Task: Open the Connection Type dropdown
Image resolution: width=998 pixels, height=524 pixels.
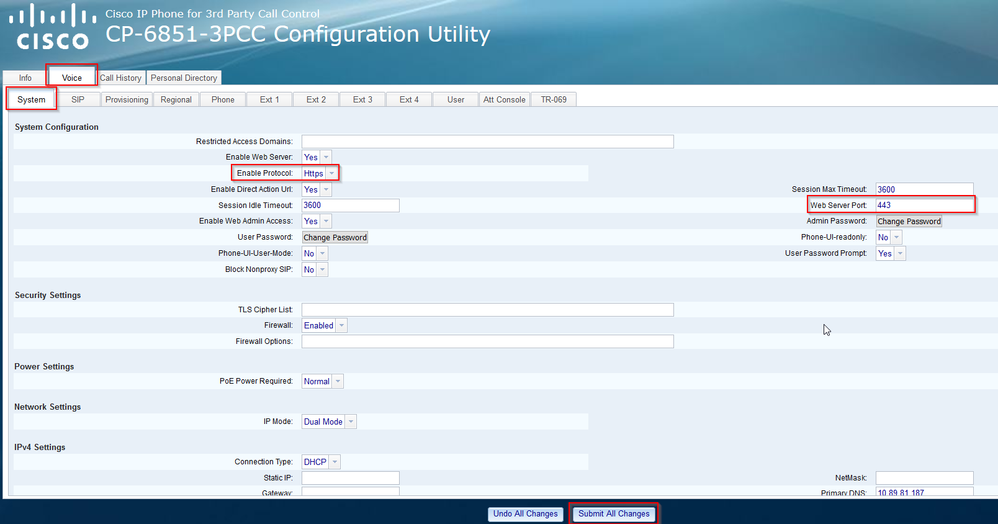Action: pos(321,462)
